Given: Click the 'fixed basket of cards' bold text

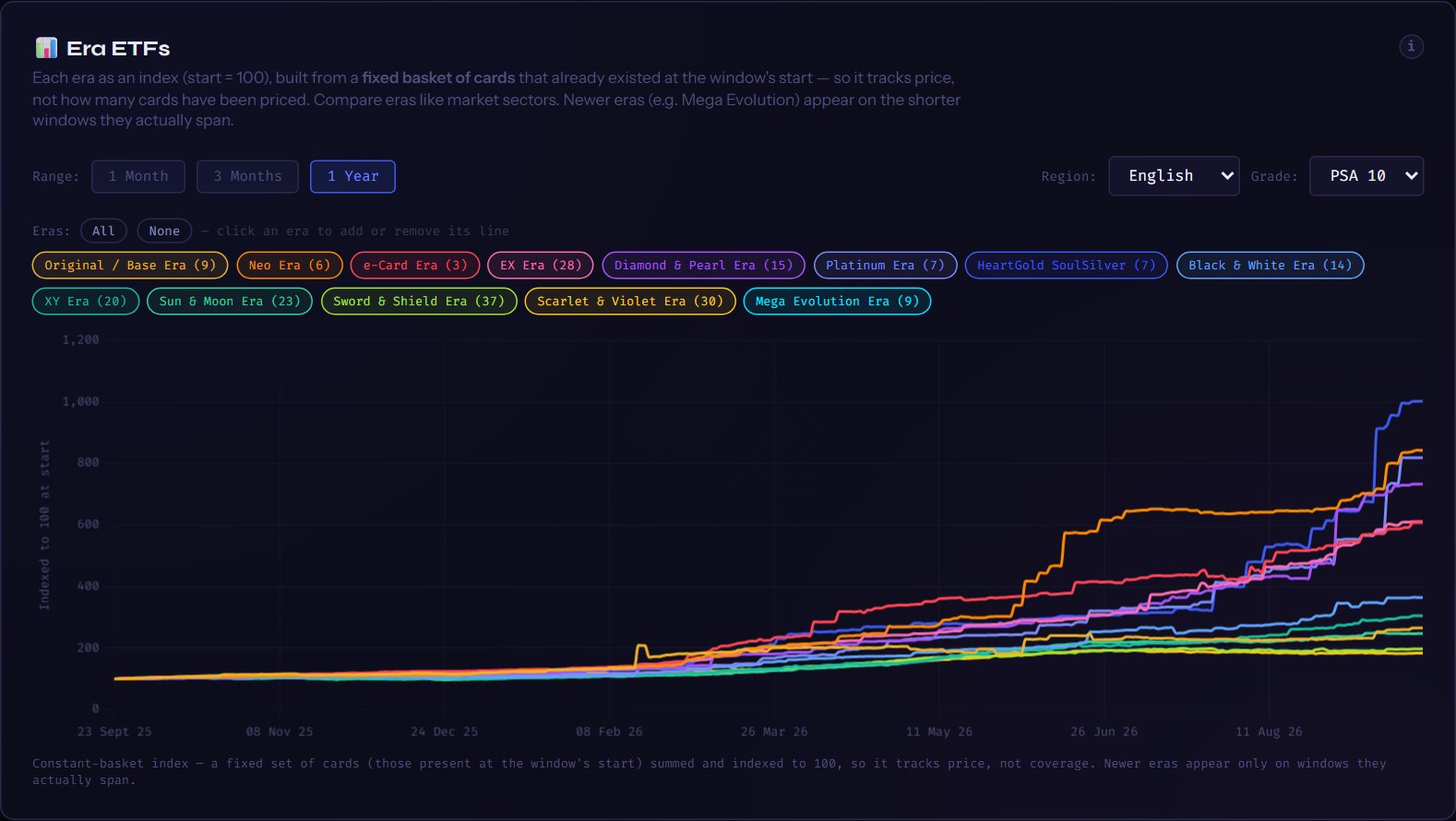Looking at the screenshot, I should [438, 77].
